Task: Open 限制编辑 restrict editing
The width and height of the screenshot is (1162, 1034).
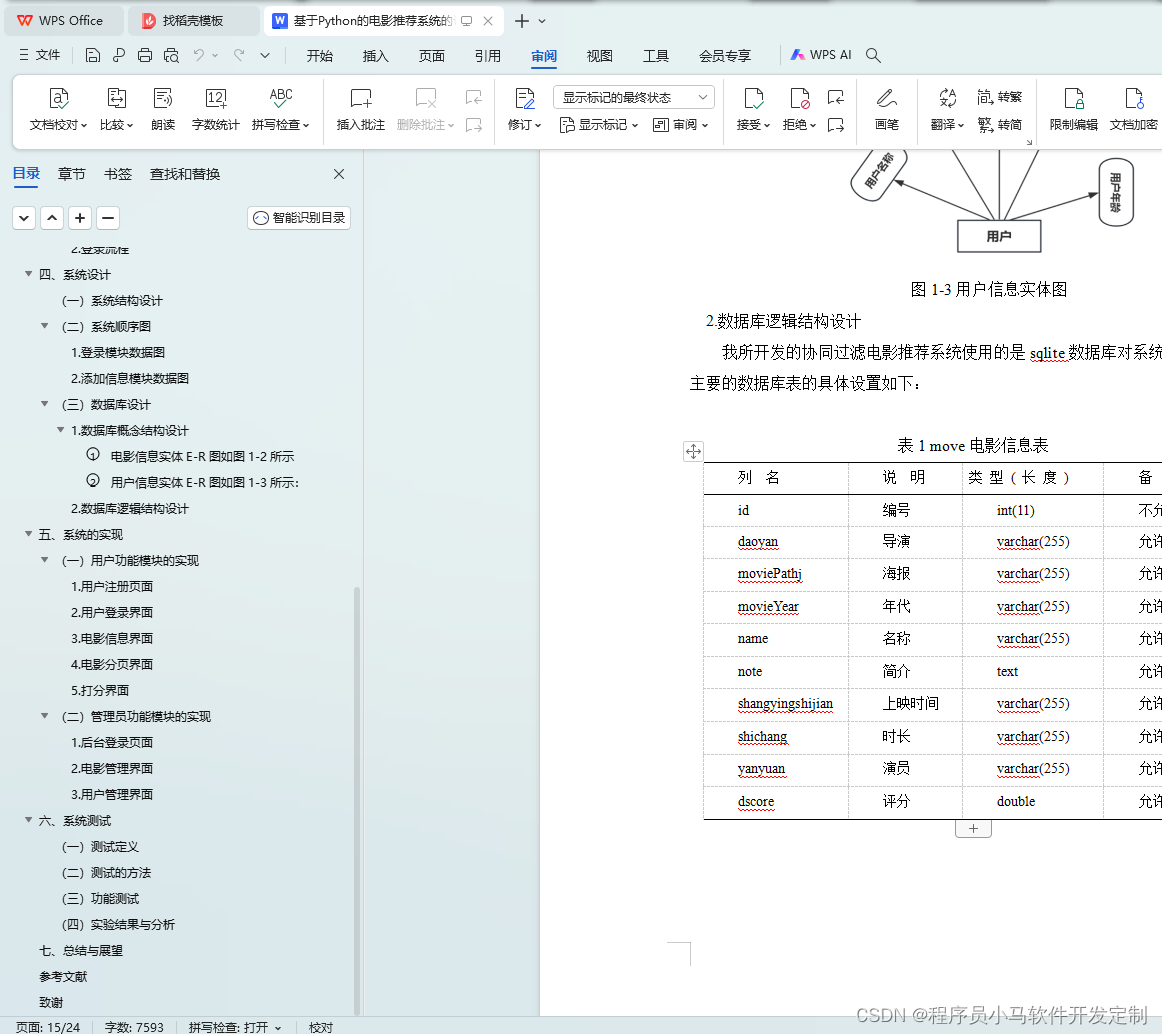Action: pyautogui.click(x=1073, y=110)
